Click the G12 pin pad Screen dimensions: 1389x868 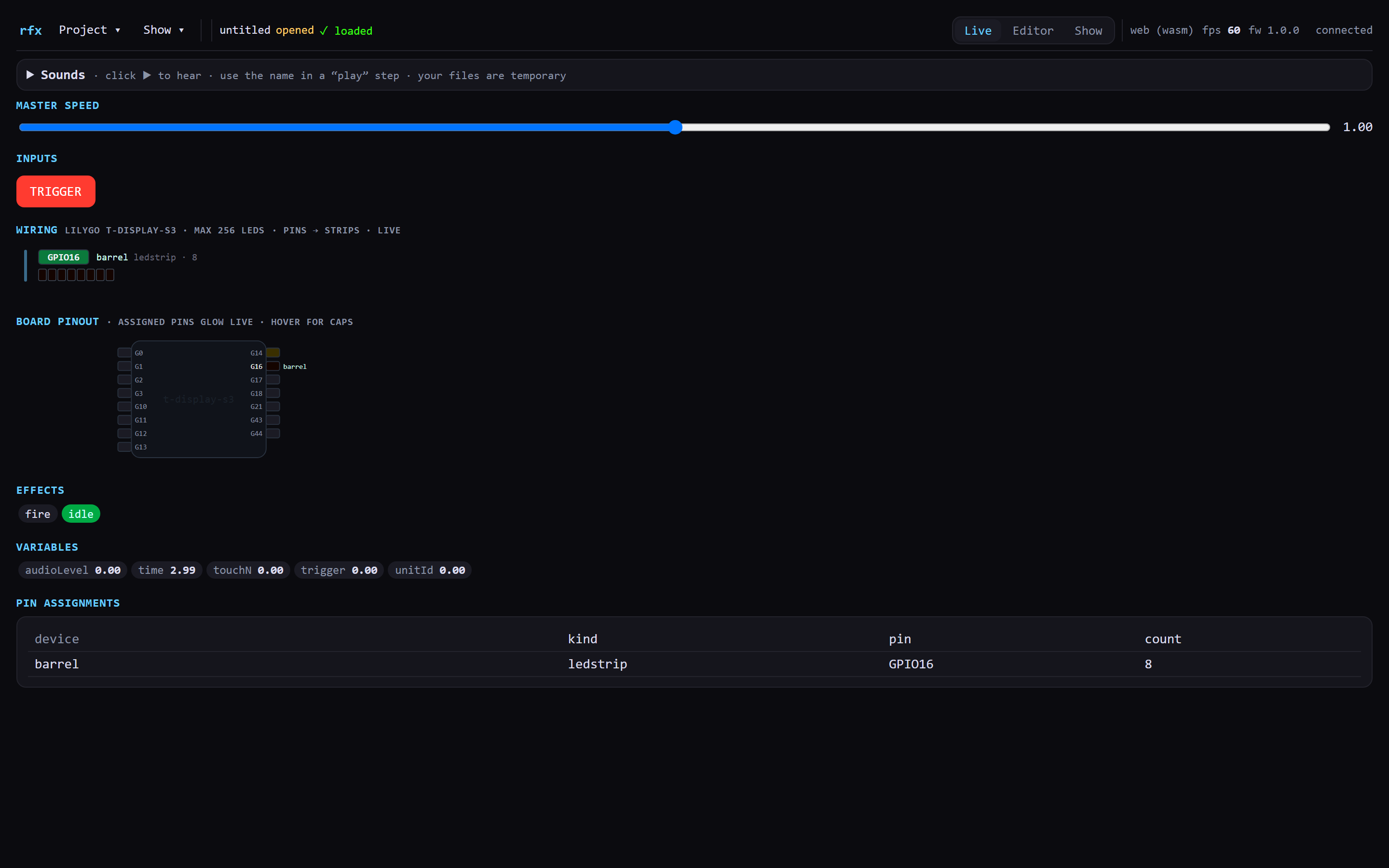[x=124, y=434]
